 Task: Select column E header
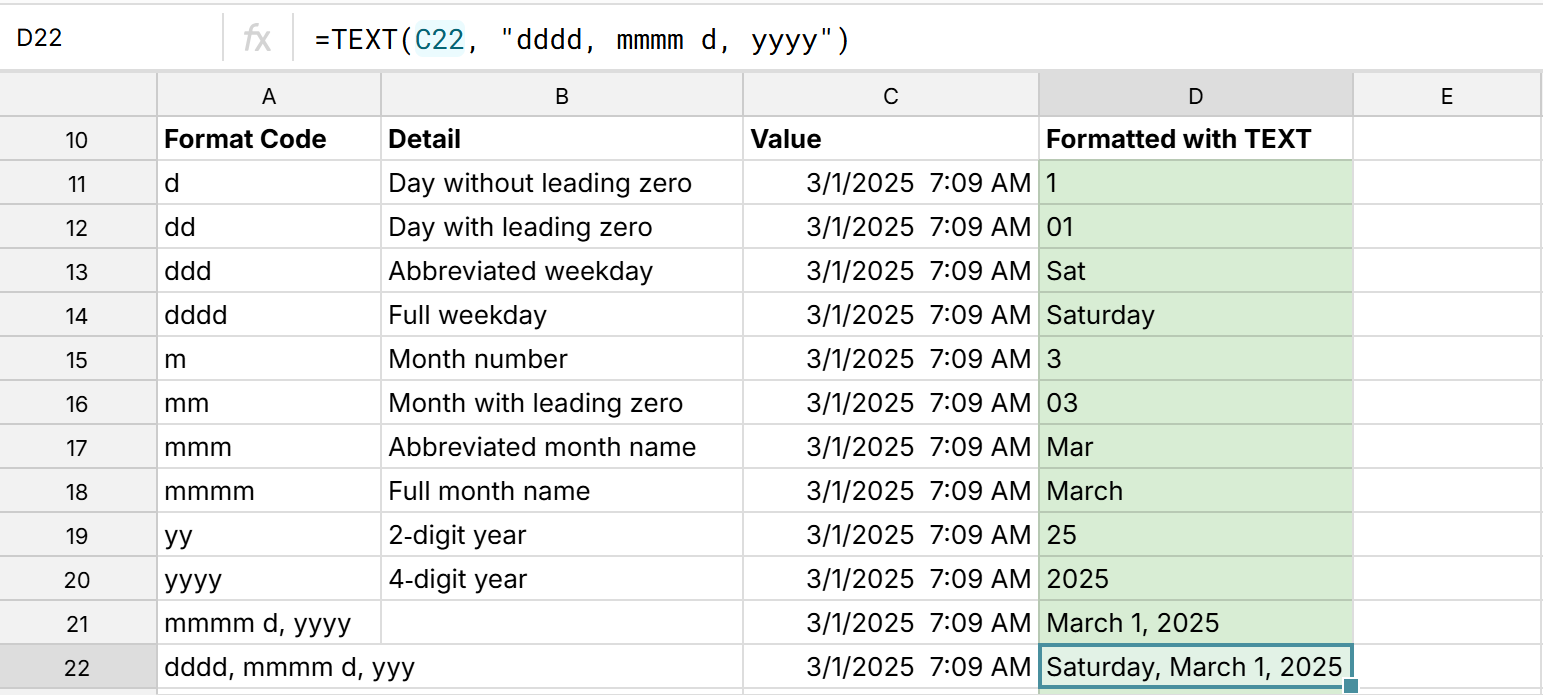[x=1447, y=93]
